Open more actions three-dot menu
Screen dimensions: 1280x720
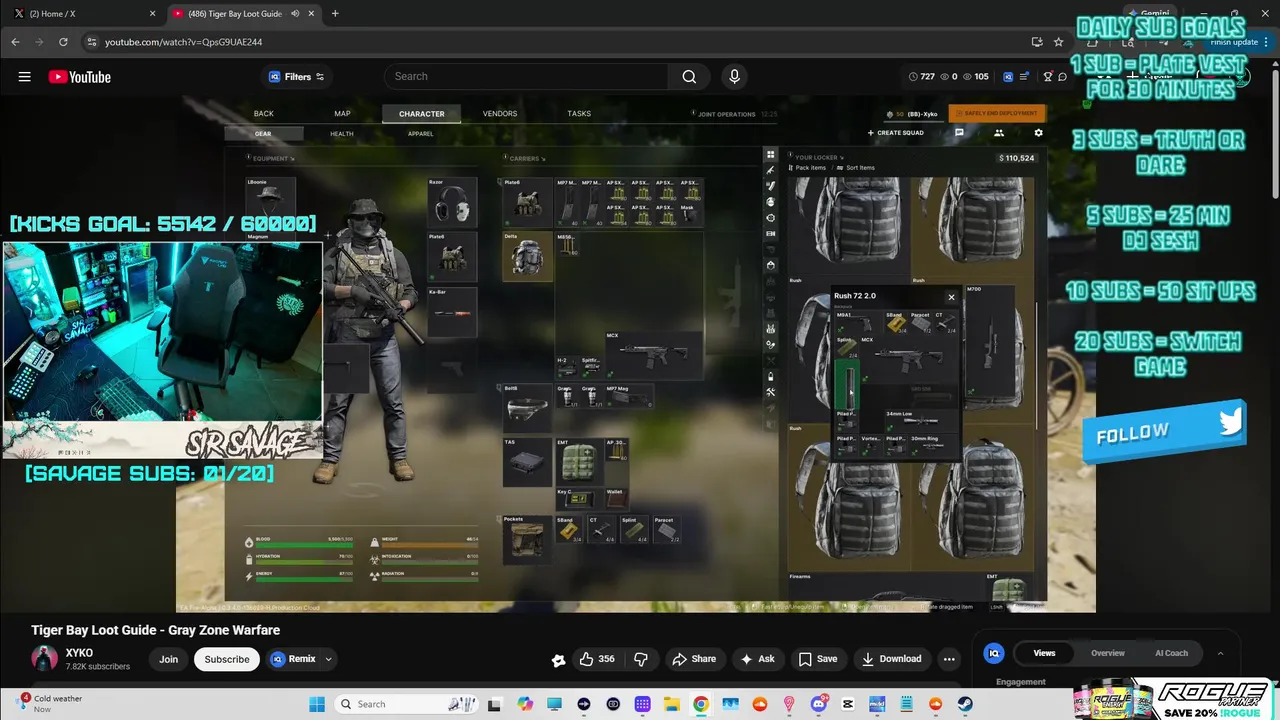click(x=949, y=659)
